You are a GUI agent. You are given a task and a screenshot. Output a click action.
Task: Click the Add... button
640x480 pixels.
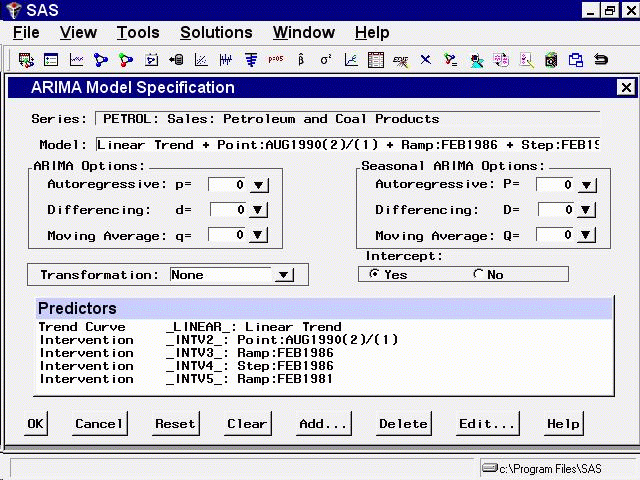[x=323, y=424]
